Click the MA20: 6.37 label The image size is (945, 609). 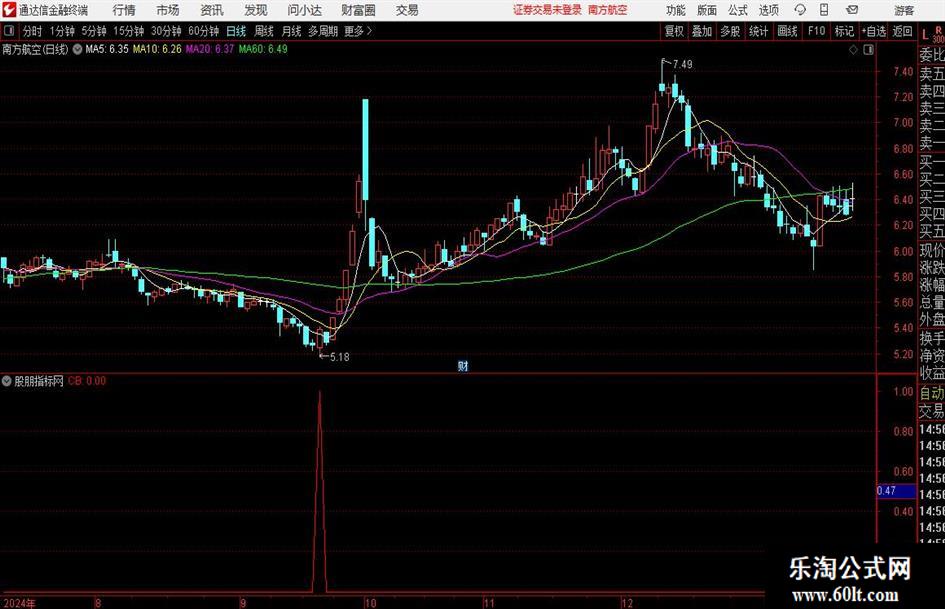210,49
